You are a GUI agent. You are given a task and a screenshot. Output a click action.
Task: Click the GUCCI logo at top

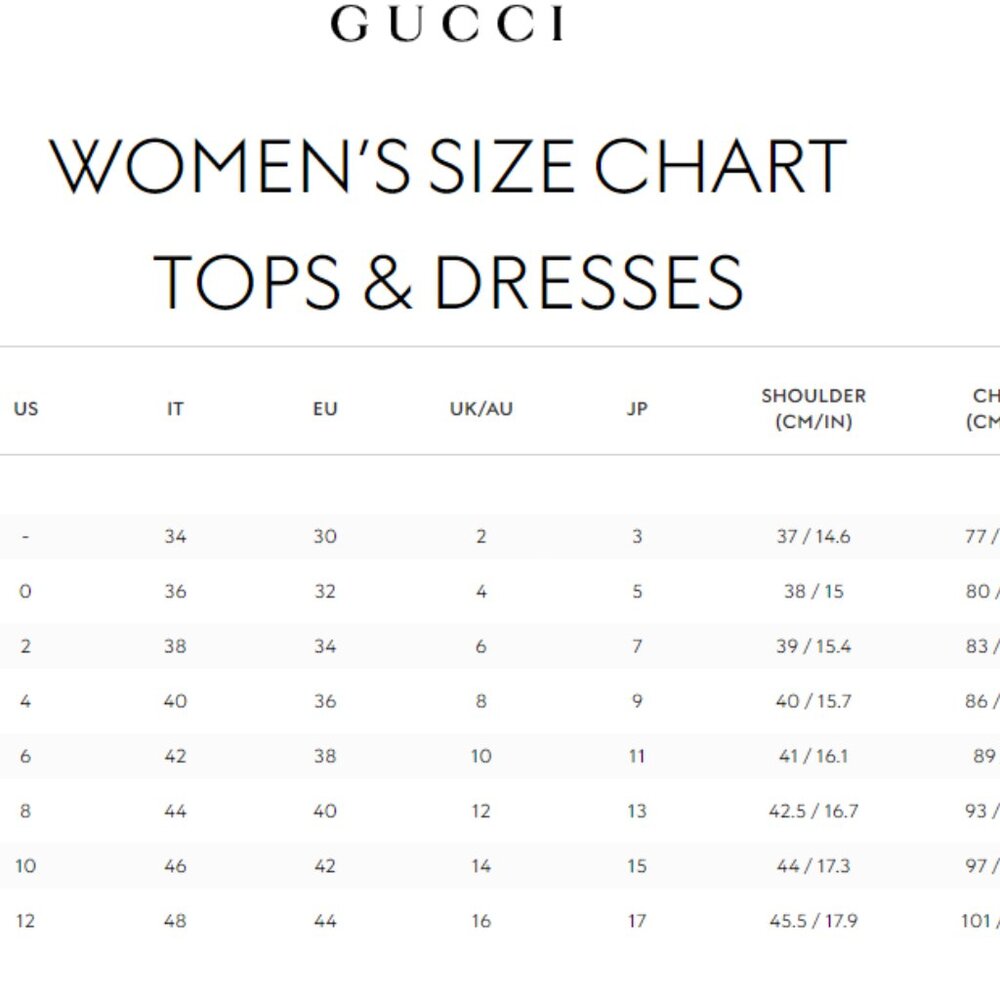pos(447,24)
